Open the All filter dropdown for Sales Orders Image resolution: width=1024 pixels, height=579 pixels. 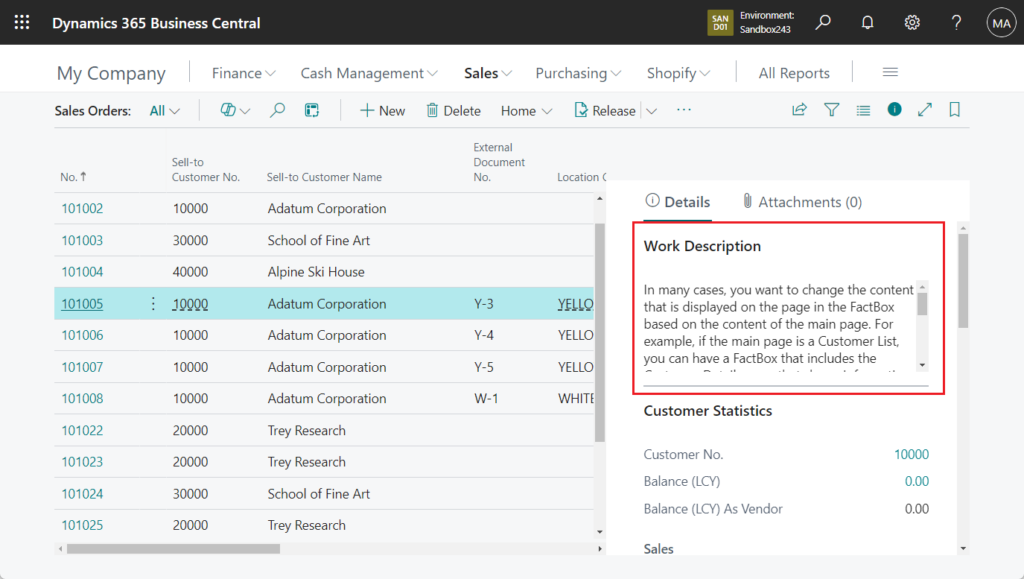point(164,110)
